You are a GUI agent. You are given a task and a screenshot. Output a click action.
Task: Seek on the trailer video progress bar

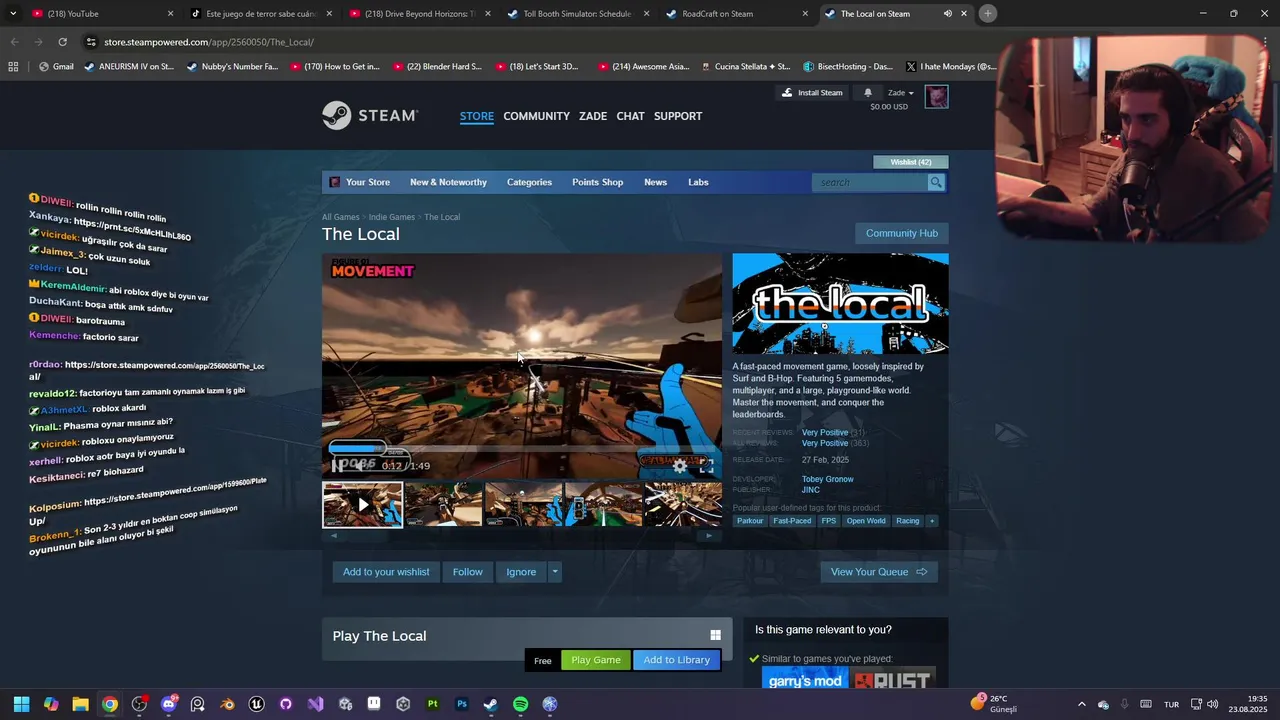520,449
